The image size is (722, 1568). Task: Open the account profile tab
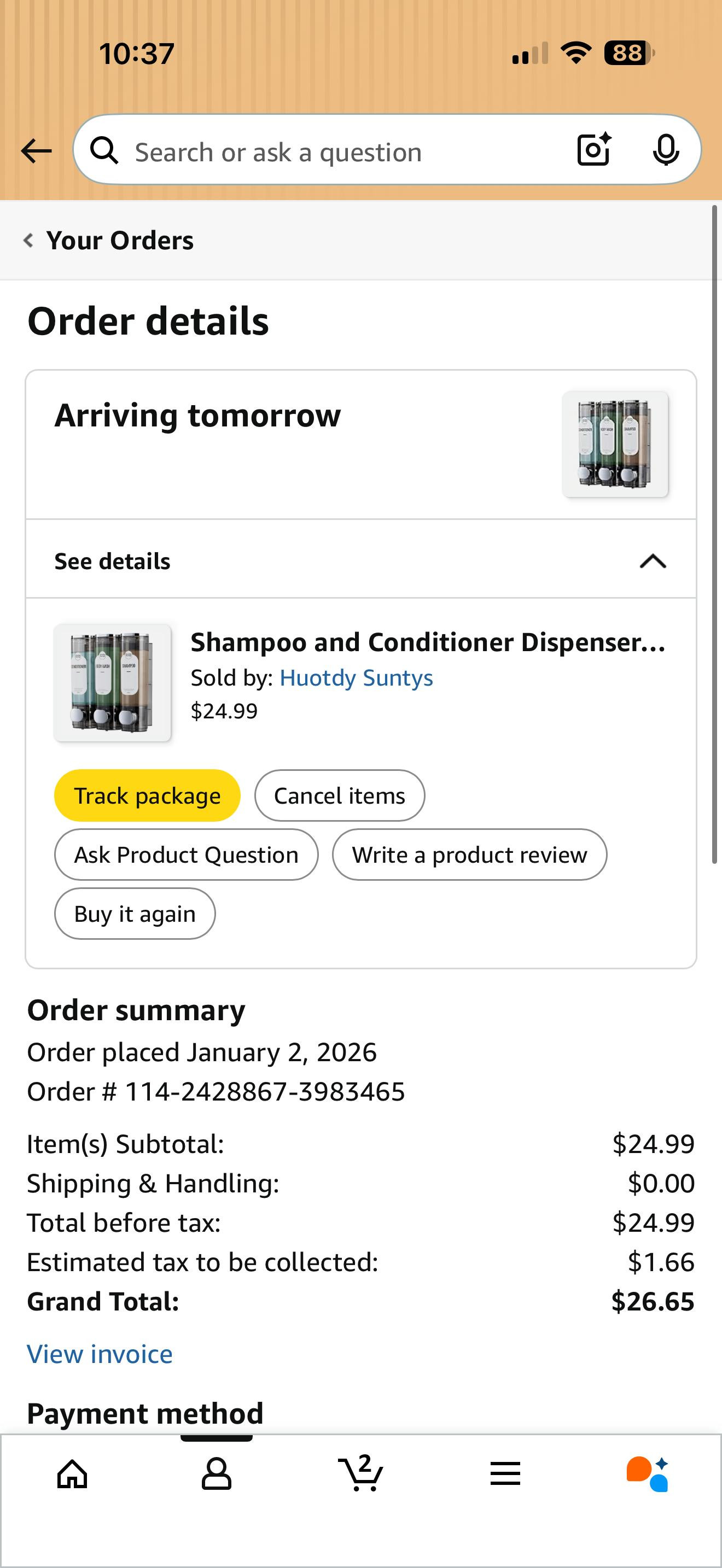pyautogui.click(x=216, y=1473)
